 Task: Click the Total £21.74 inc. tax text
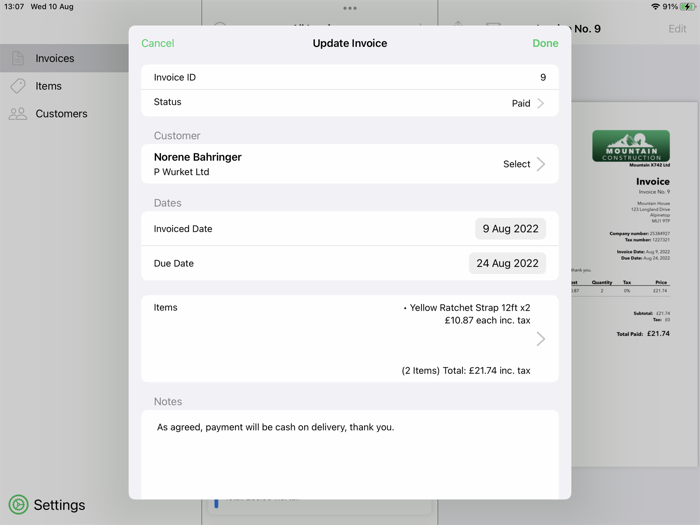click(x=487, y=371)
